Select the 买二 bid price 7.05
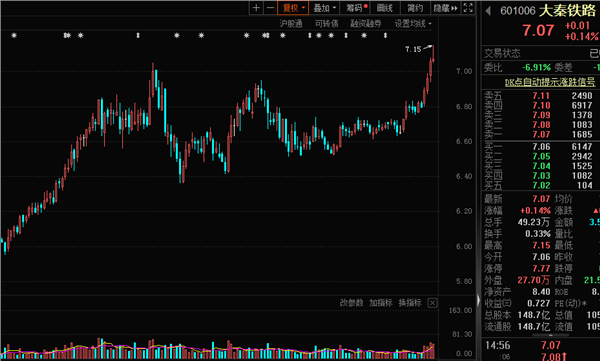The width and height of the screenshot is (600, 361). coord(541,156)
